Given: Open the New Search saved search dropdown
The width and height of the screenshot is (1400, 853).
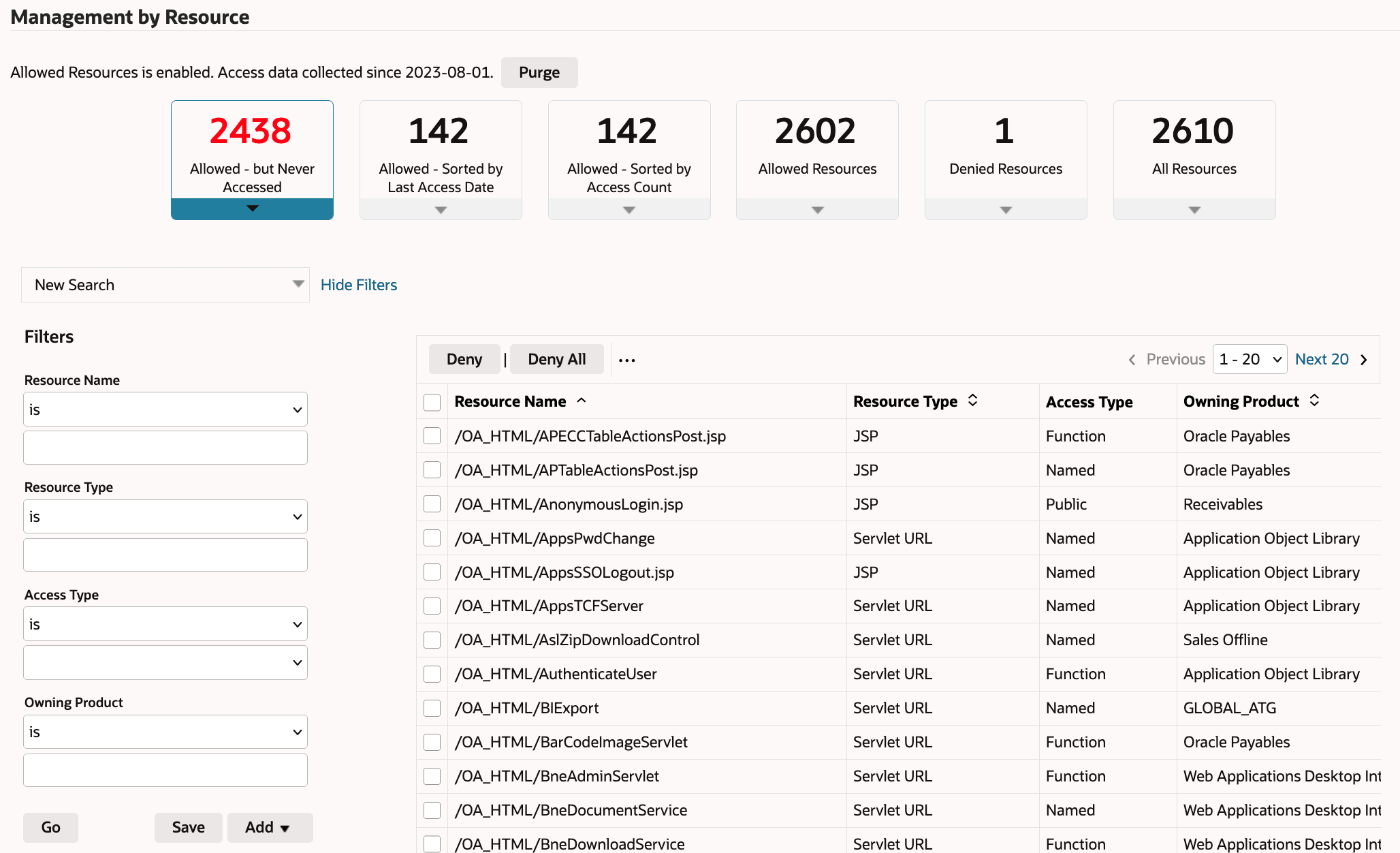Looking at the screenshot, I should (x=165, y=285).
